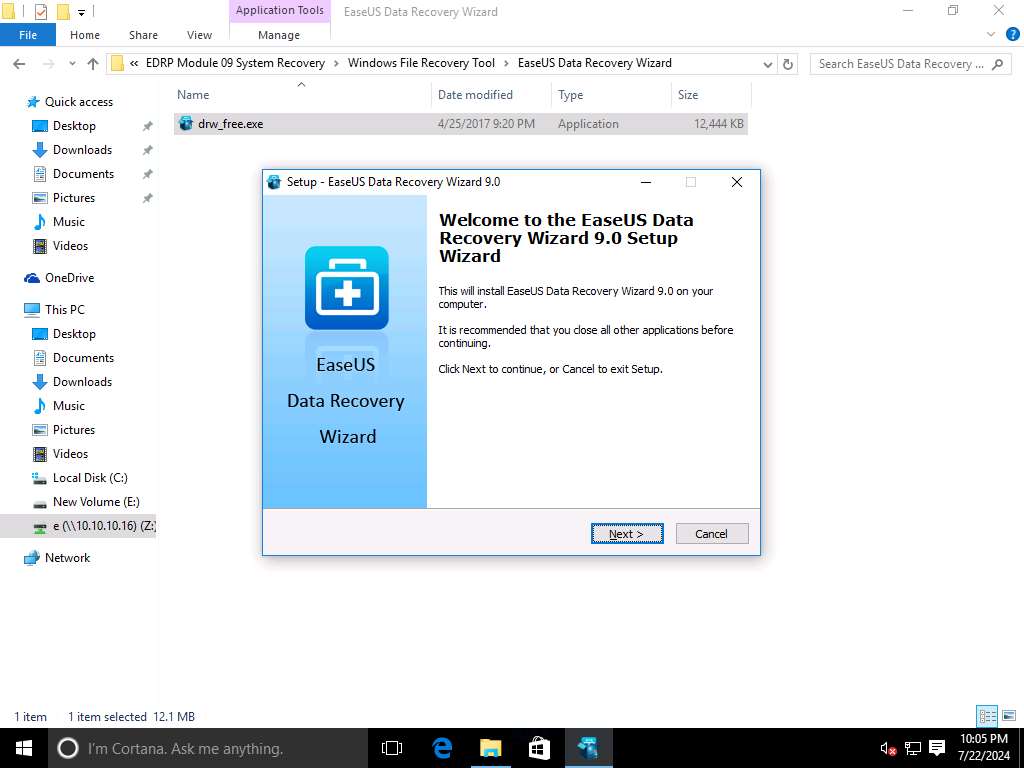This screenshot has height=768, width=1024.
Task: Click the properties icon in title bar
Action: (40, 11)
